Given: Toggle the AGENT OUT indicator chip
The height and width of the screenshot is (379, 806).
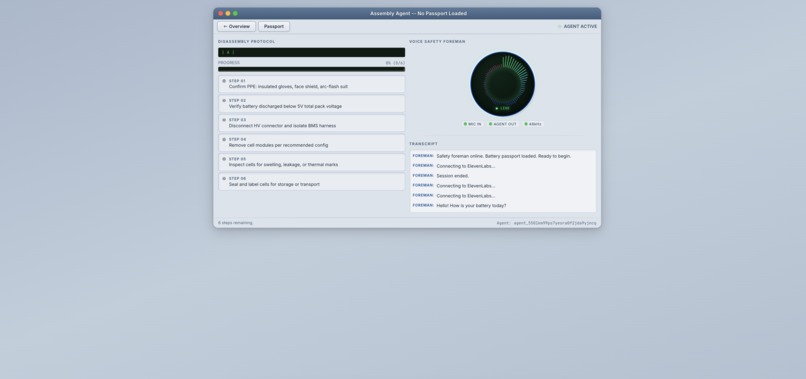Looking at the screenshot, I should coord(503,124).
